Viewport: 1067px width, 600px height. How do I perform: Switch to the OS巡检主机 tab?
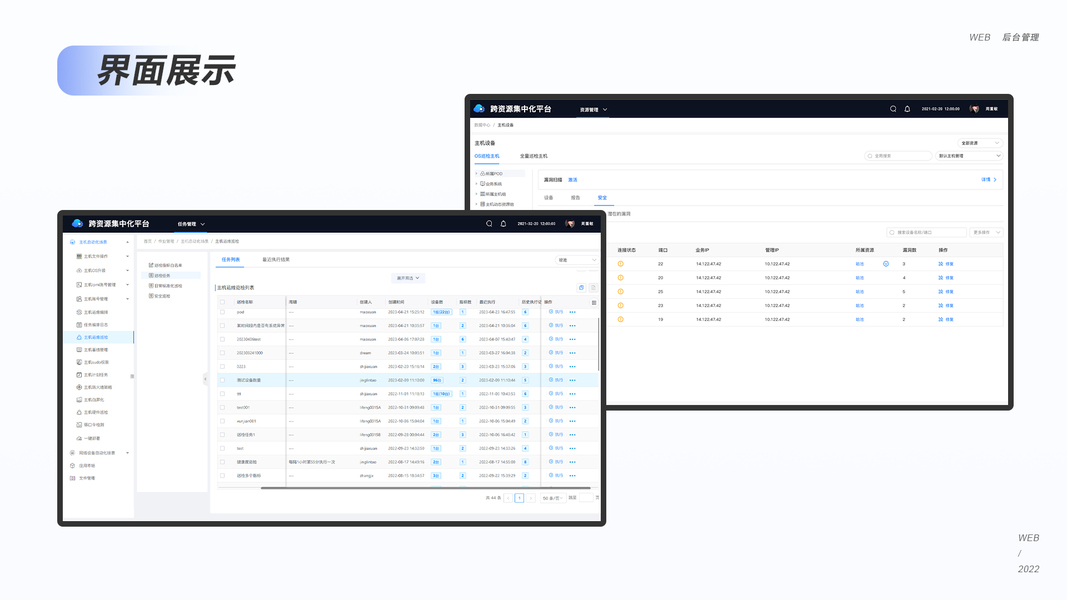(x=487, y=156)
